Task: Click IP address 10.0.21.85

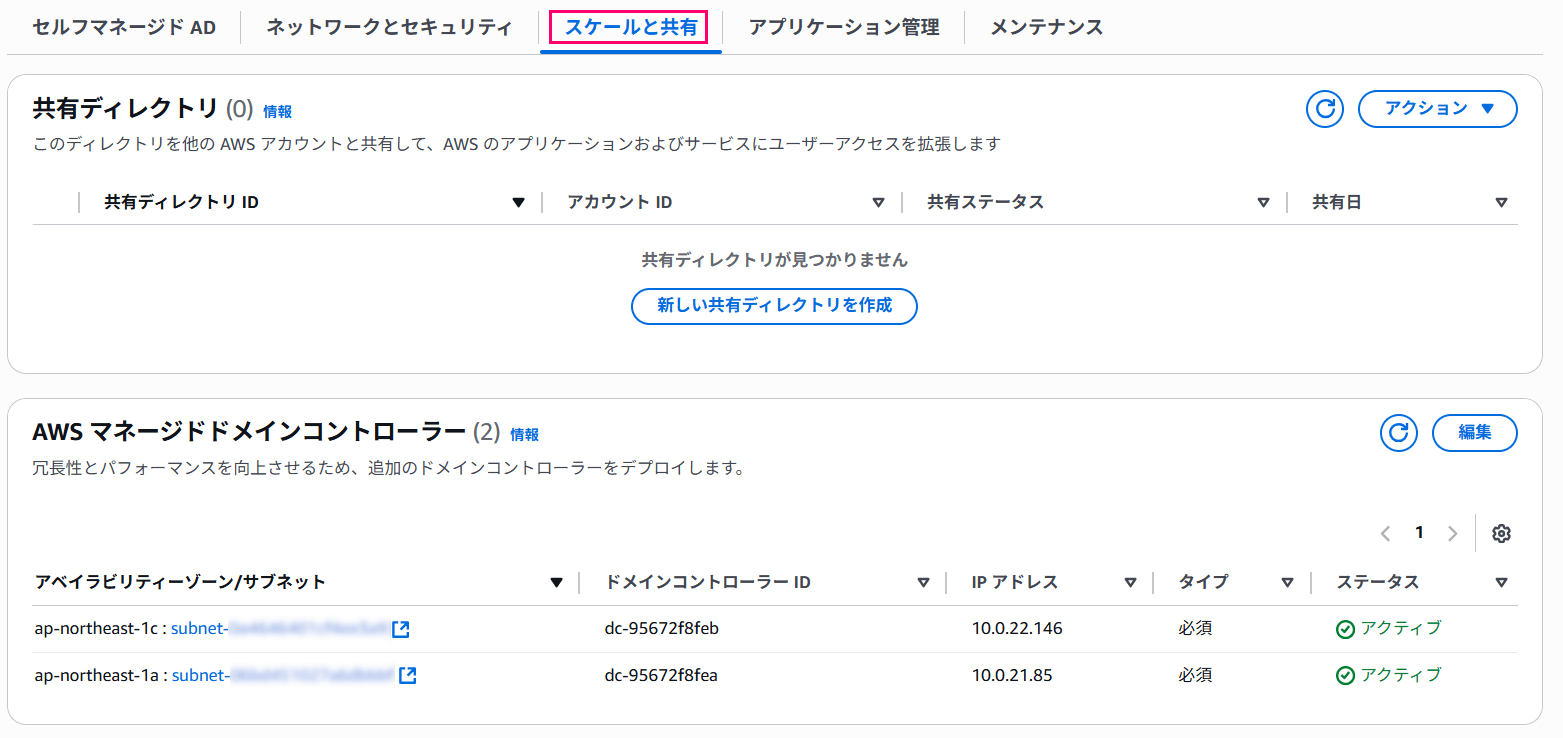Action: (x=1012, y=675)
